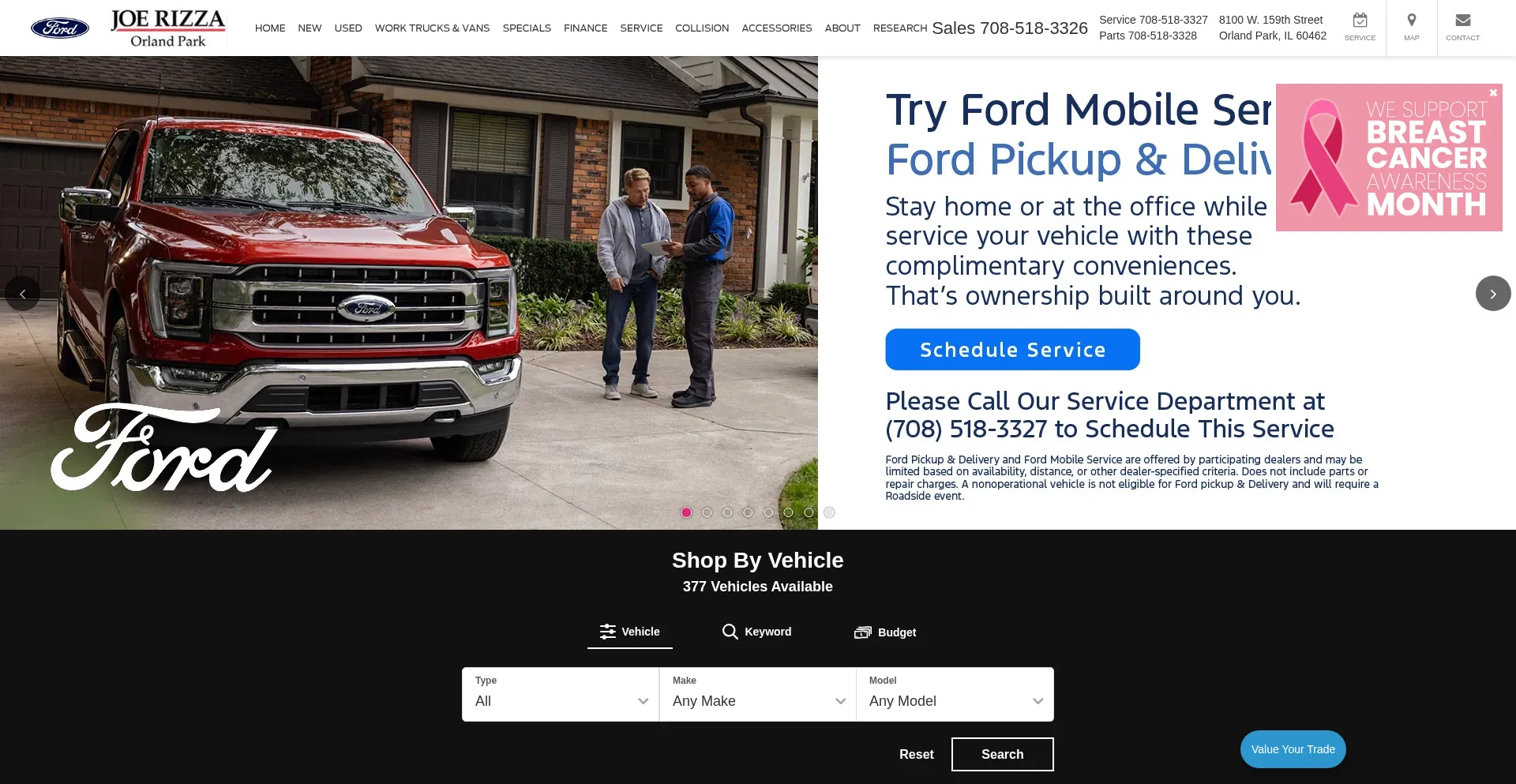Click the Ford oval logo in header
The image size is (1516, 784).
[60, 28]
